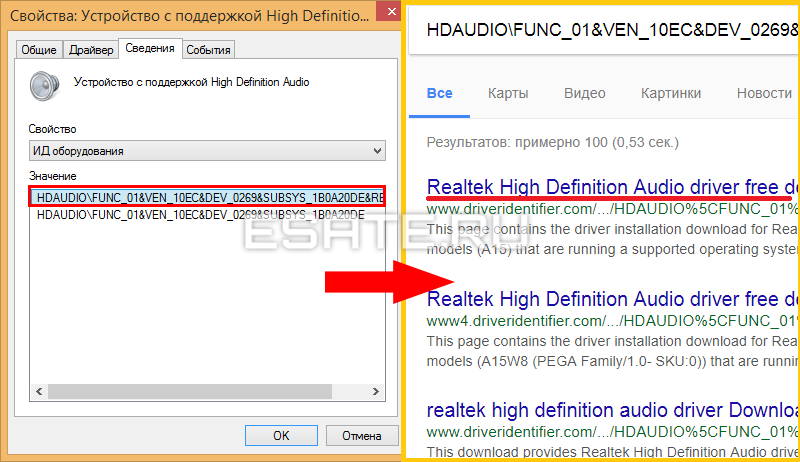Screen dimensions: 800x462
Task: Open the Картинки search tab
Action: tap(671, 93)
